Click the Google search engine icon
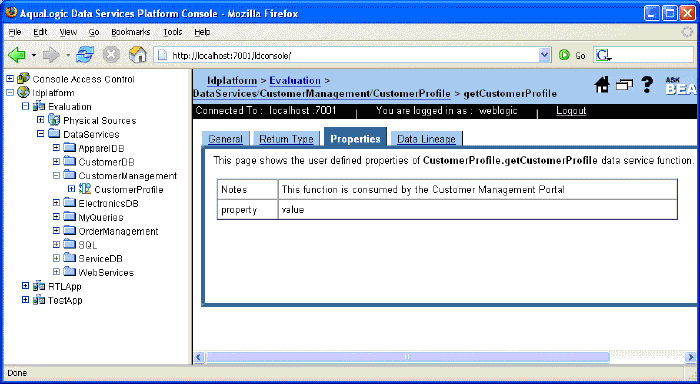The height and width of the screenshot is (384, 700). [603, 55]
